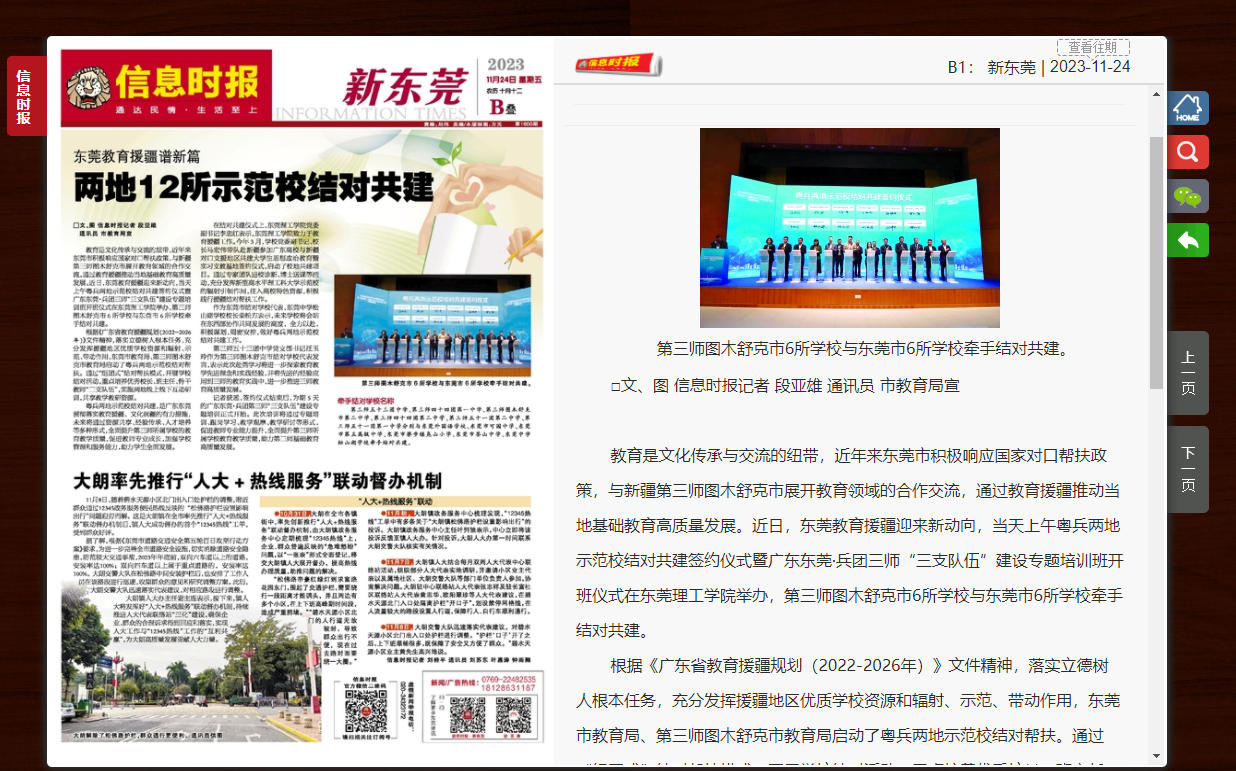Click the HOME house icon
Screen dimensions: 1236x771
(1187, 108)
